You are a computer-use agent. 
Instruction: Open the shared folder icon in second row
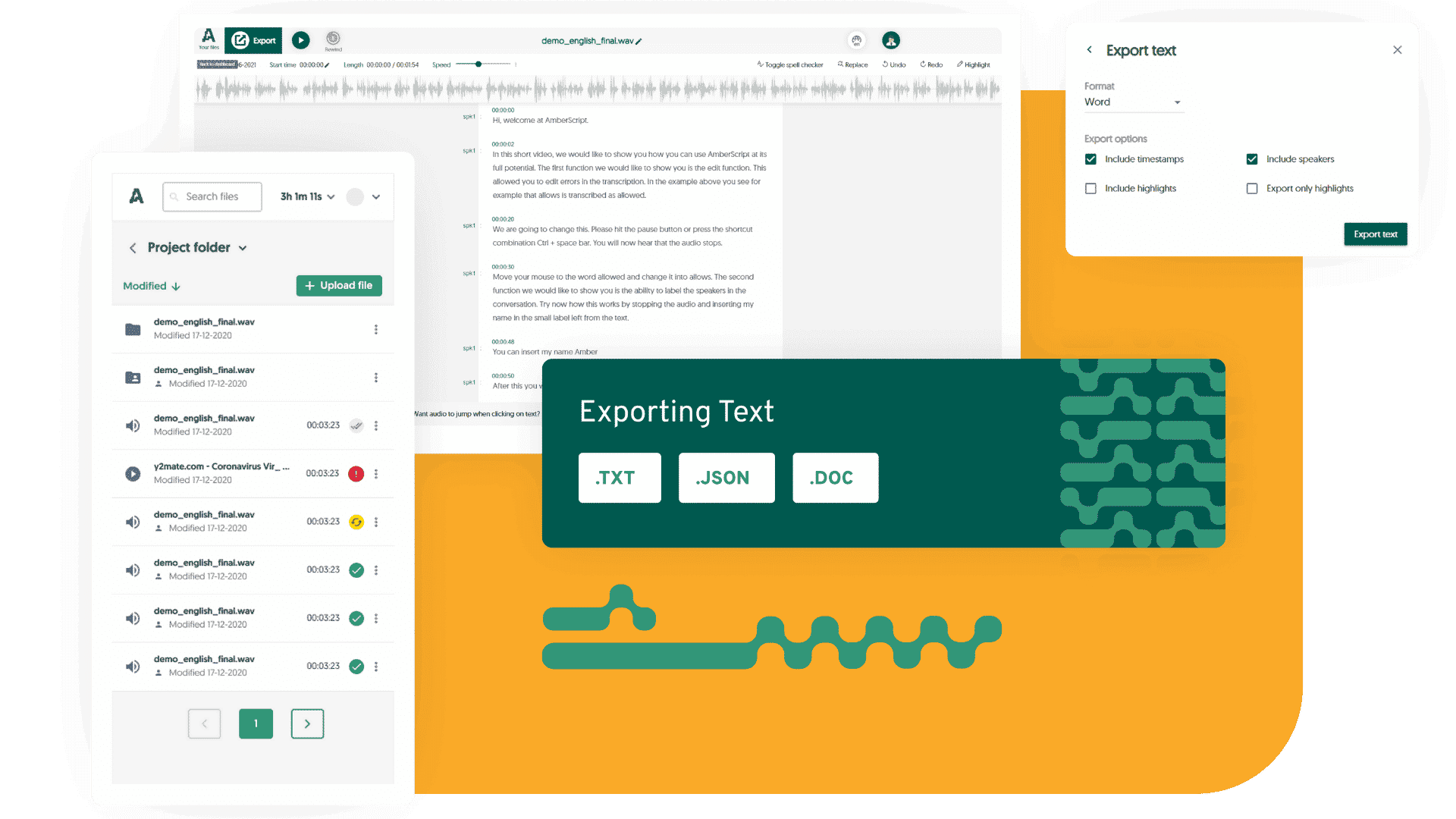[x=133, y=377]
